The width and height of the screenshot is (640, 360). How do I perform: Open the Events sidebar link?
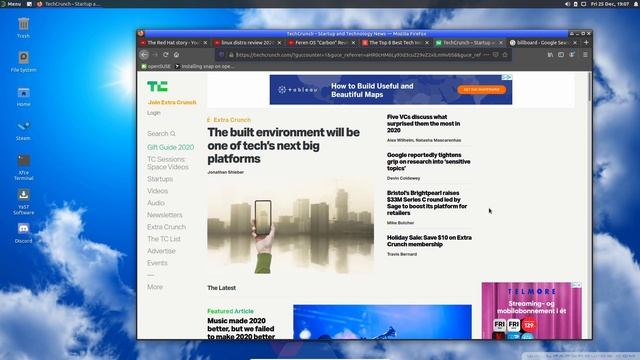tap(157, 263)
